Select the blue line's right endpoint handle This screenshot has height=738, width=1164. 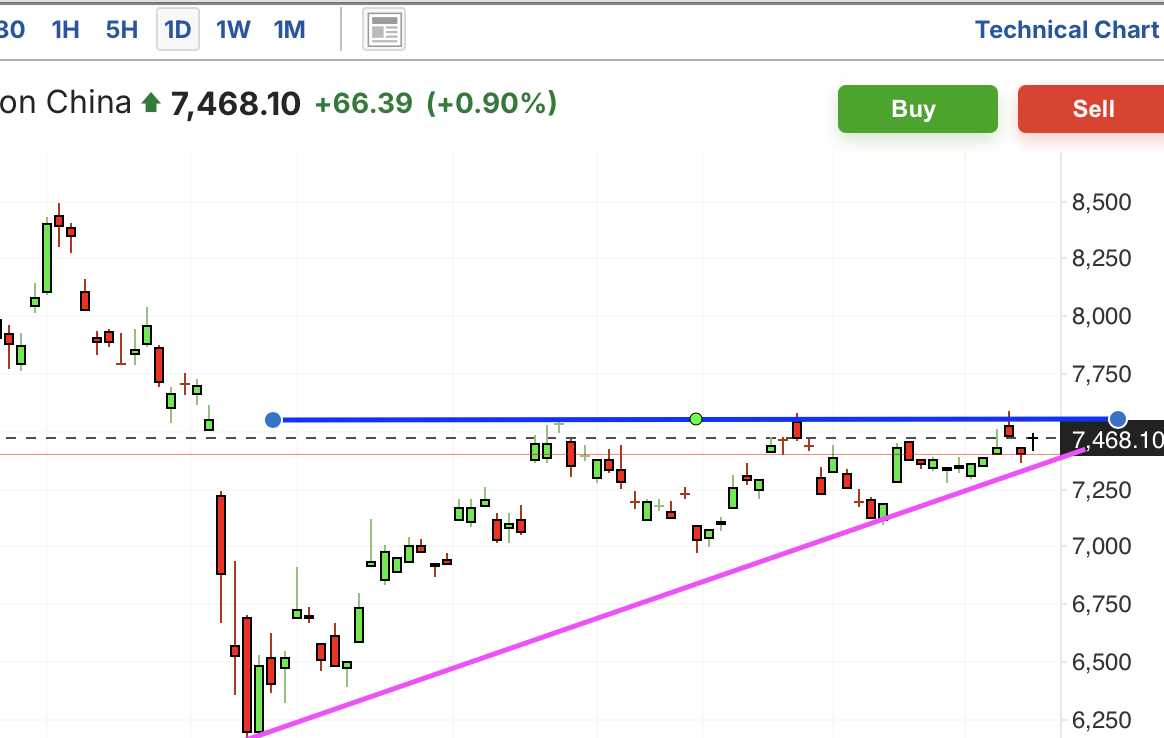pyautogui.click(x=1117, y=419)
